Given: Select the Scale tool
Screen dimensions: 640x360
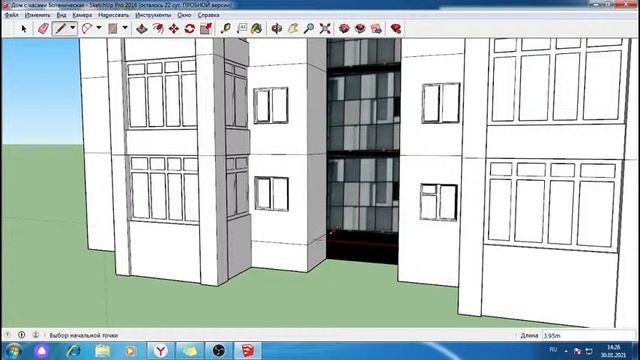Looking at the screenshot, I should (x=206, y=29).
